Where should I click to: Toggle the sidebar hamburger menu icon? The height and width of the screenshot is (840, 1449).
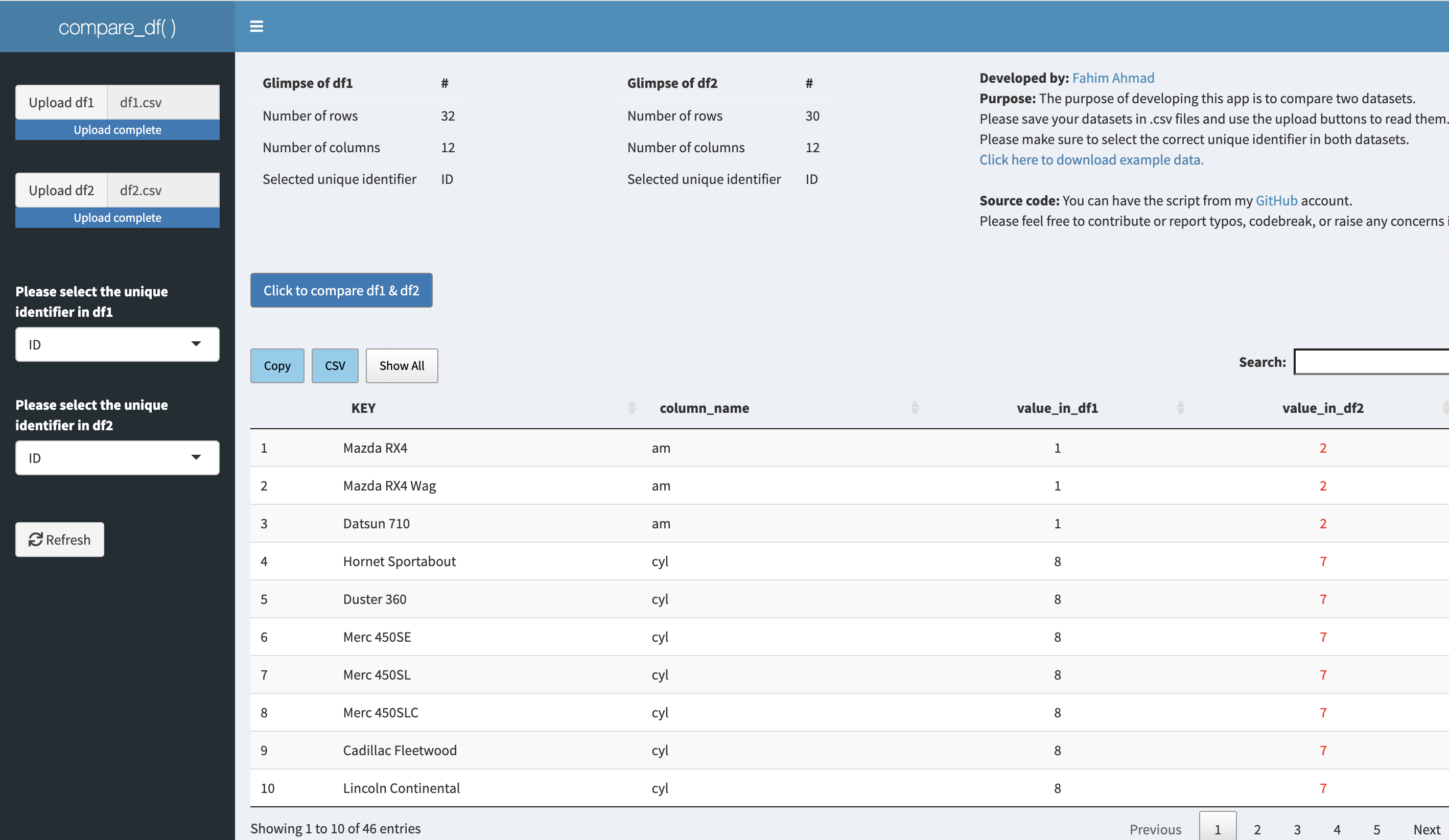click(256, 27)
